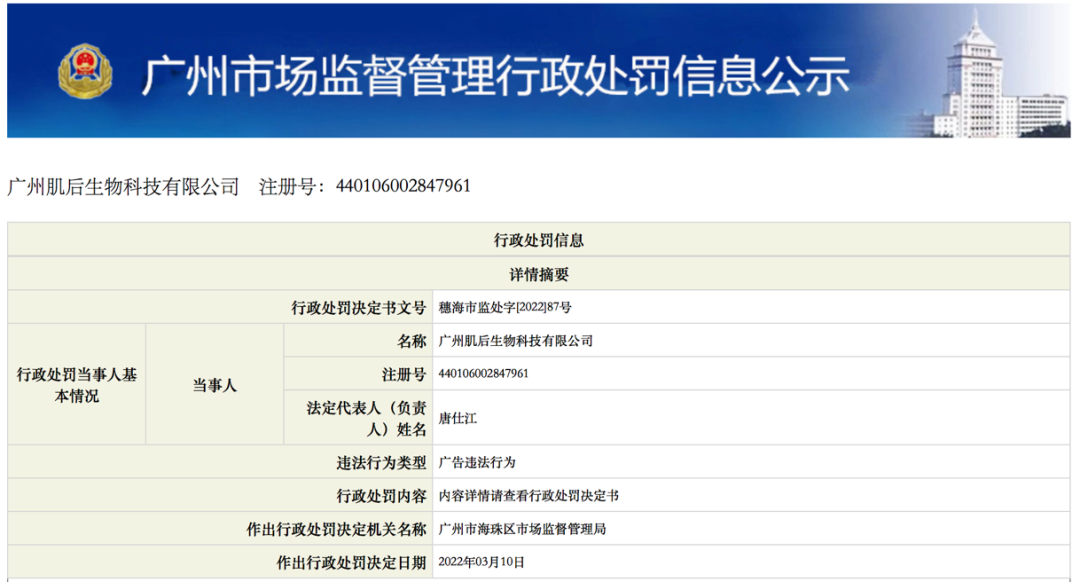
Task: Click the national emblem badge in banner
Action: click(x=85, y=72)
